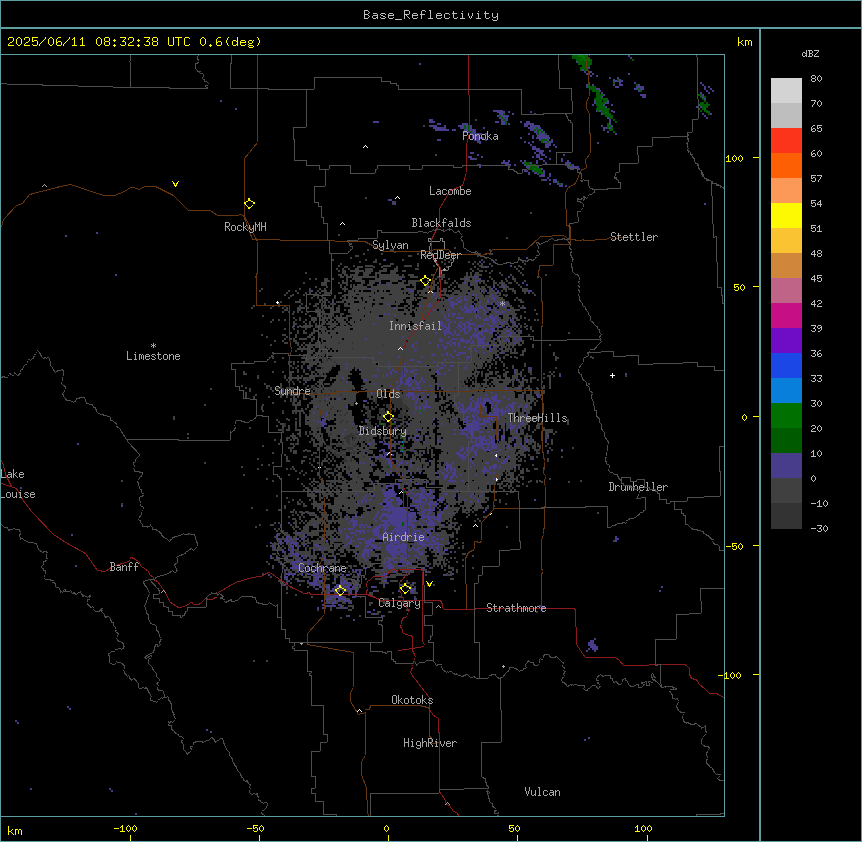The height and width of the screenshot is (842, 862).
Task: Select the orange 60 dBZ legend swatch
Action: (x=786, y=165)
